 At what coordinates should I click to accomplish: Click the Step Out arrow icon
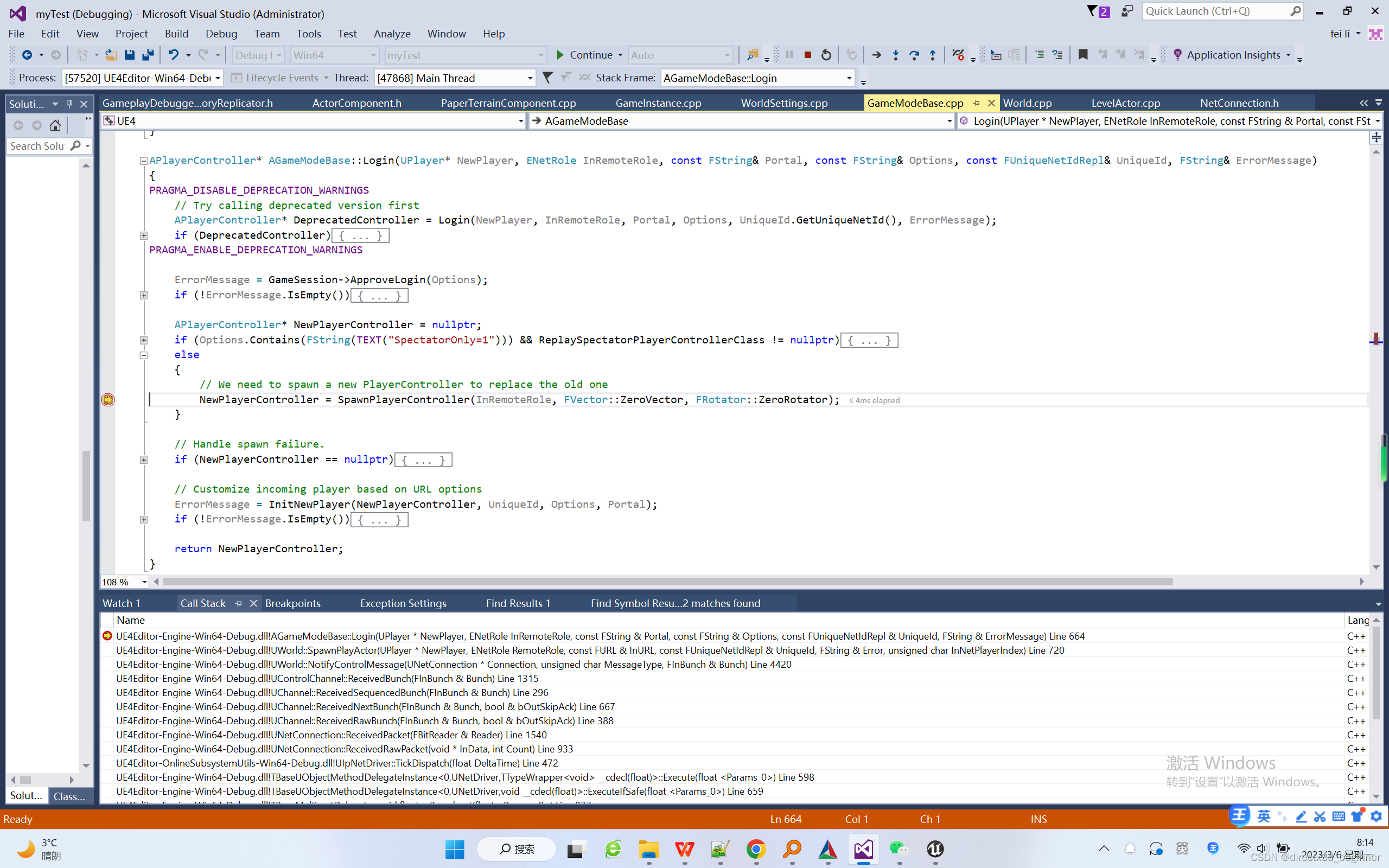[x=933, y=55]
